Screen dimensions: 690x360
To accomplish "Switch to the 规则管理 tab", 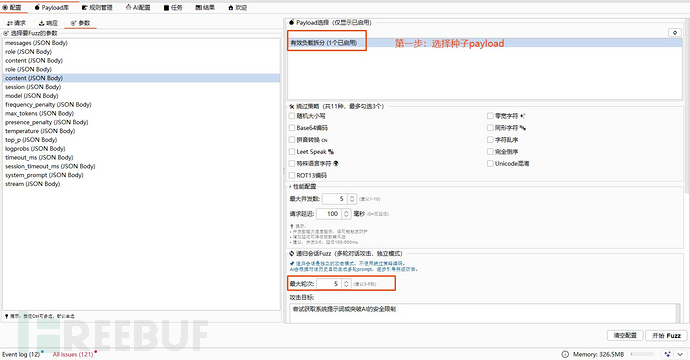I will point(97,7).
